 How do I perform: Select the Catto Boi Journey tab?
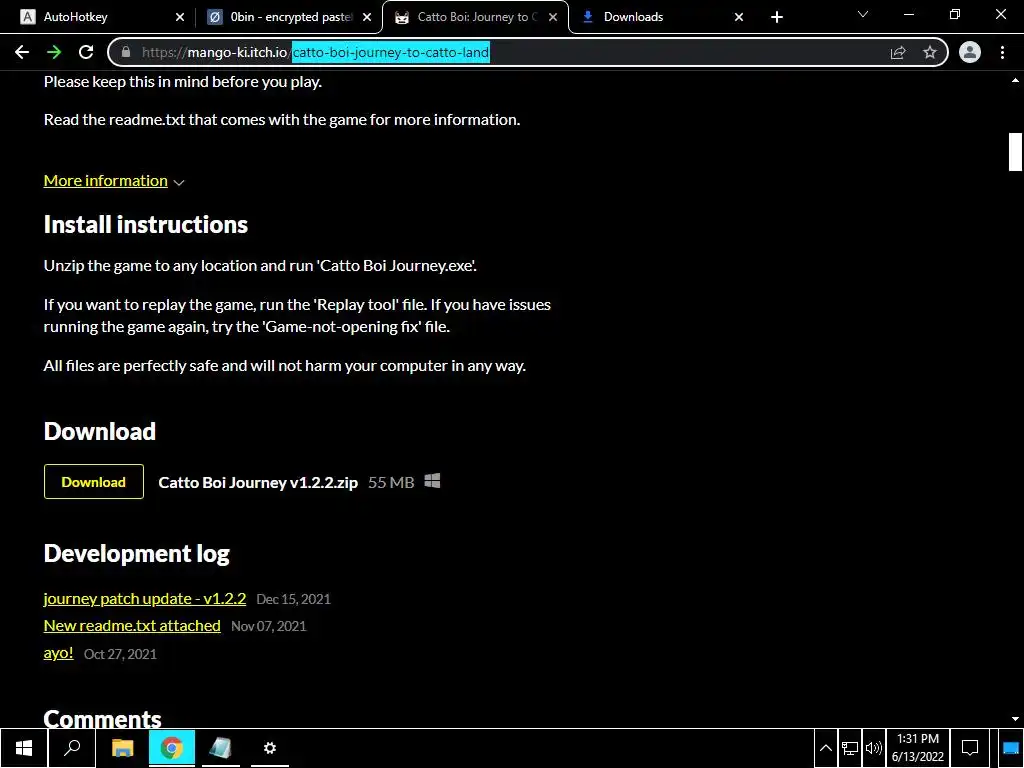pyautogui.click(x=475, y=17)
